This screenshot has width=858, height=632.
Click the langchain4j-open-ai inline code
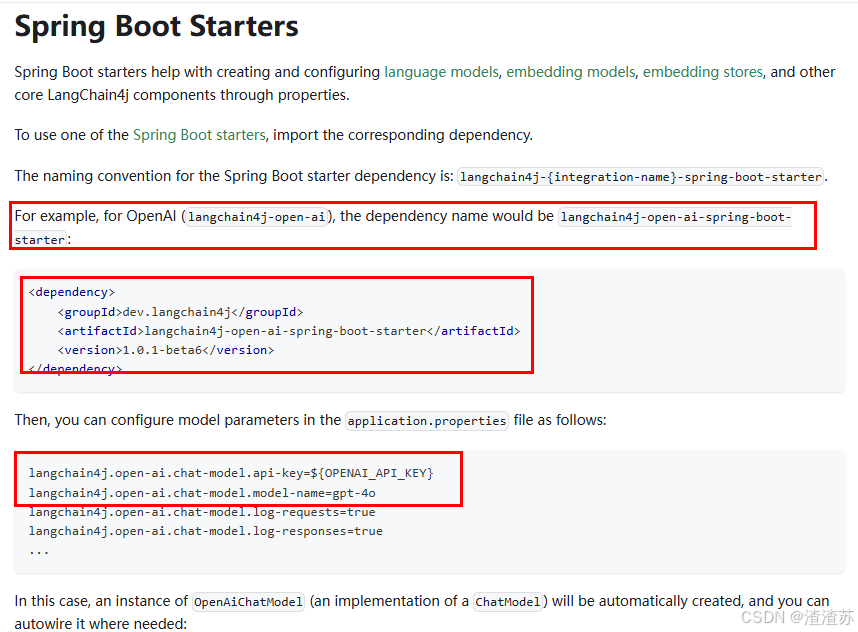[x=257, y=217]
